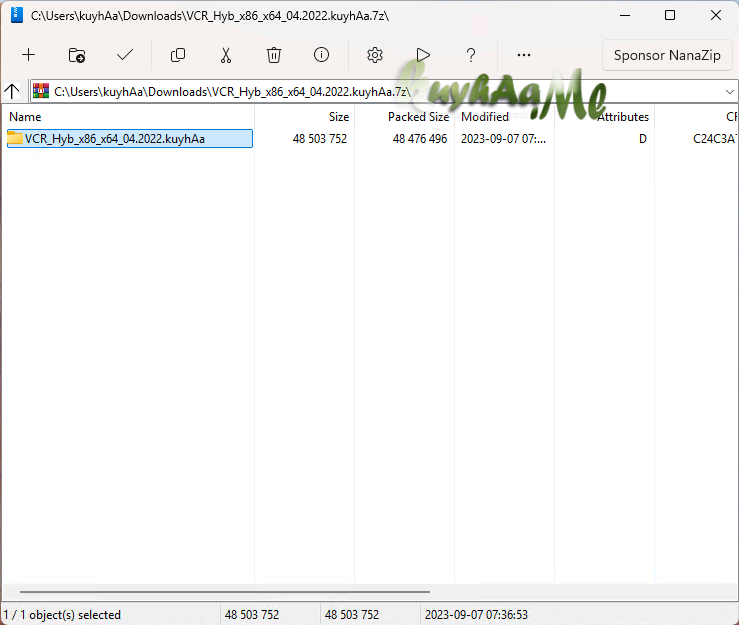
Task: Click the CRC value C24C3A cell
Action: coord(714,139)
